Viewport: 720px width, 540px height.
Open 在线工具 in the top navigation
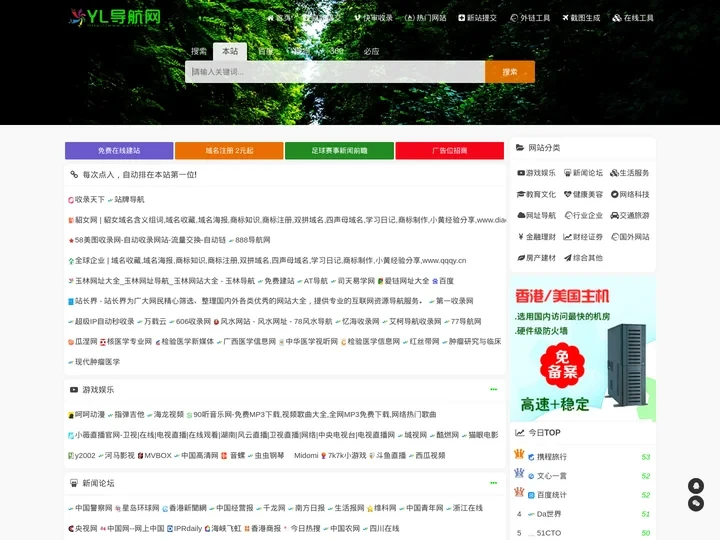tap(633, 18)
